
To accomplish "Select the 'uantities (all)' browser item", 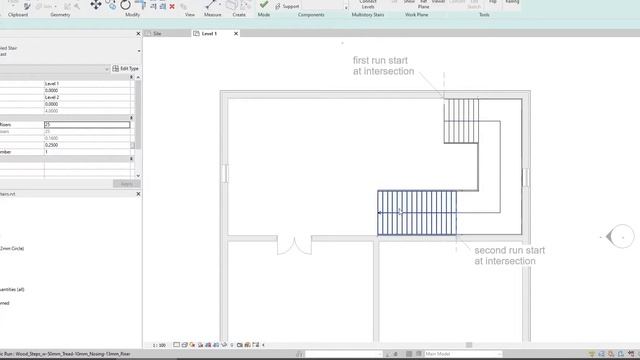I will [x=12, y=289].
